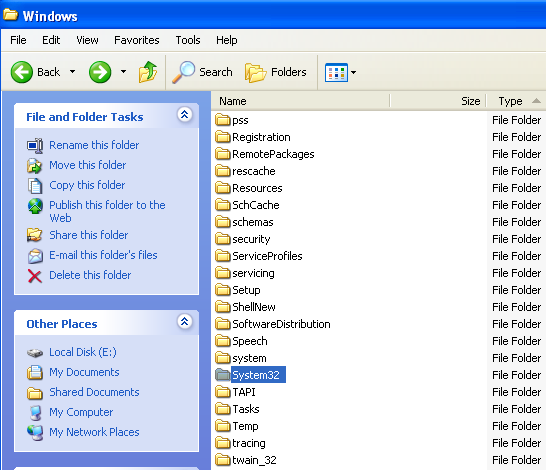
Task: Select the Temp folder icon
Action: point(222,425)
